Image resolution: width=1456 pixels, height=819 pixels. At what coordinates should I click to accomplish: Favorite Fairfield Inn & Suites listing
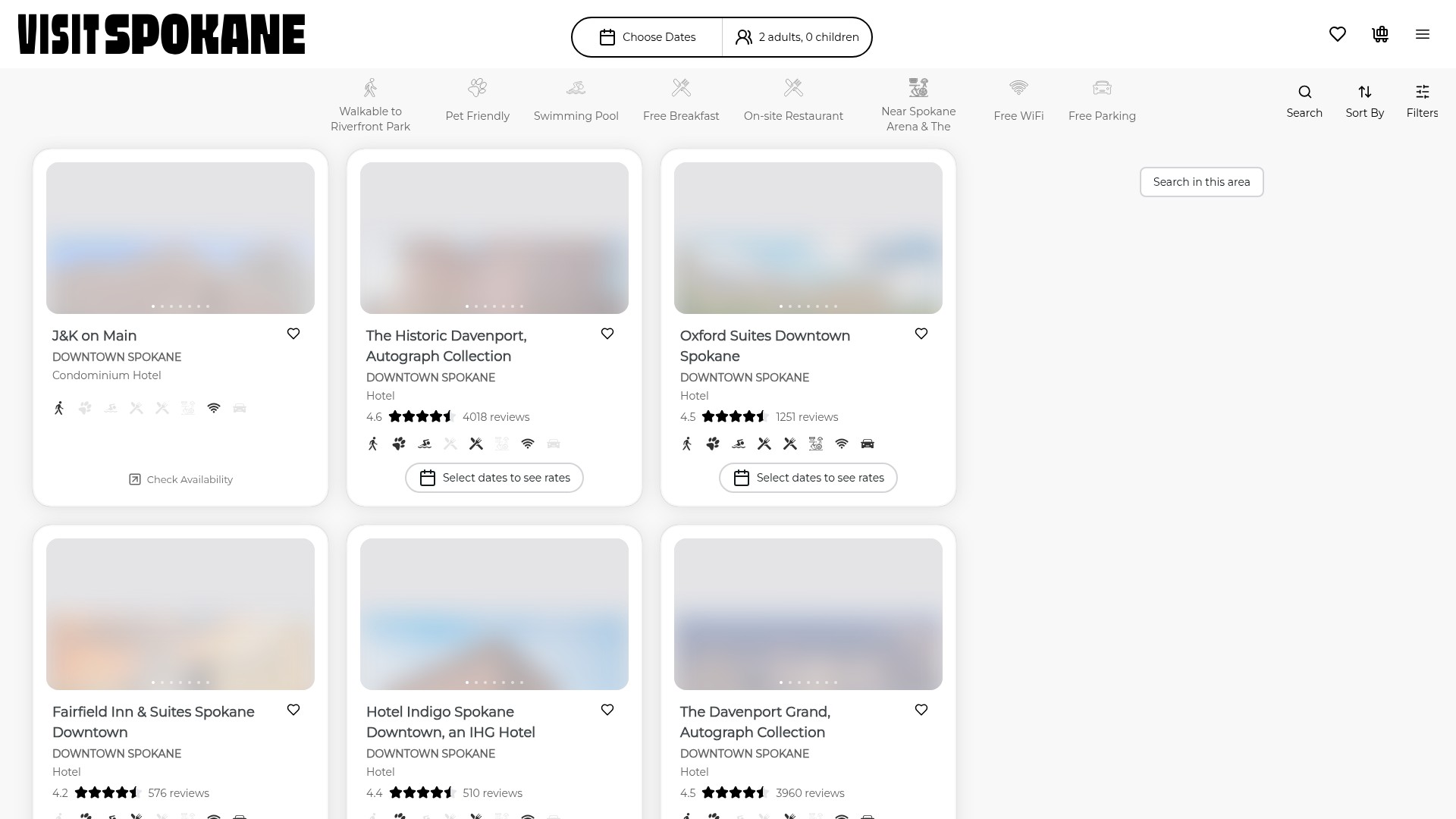[293, 710]
